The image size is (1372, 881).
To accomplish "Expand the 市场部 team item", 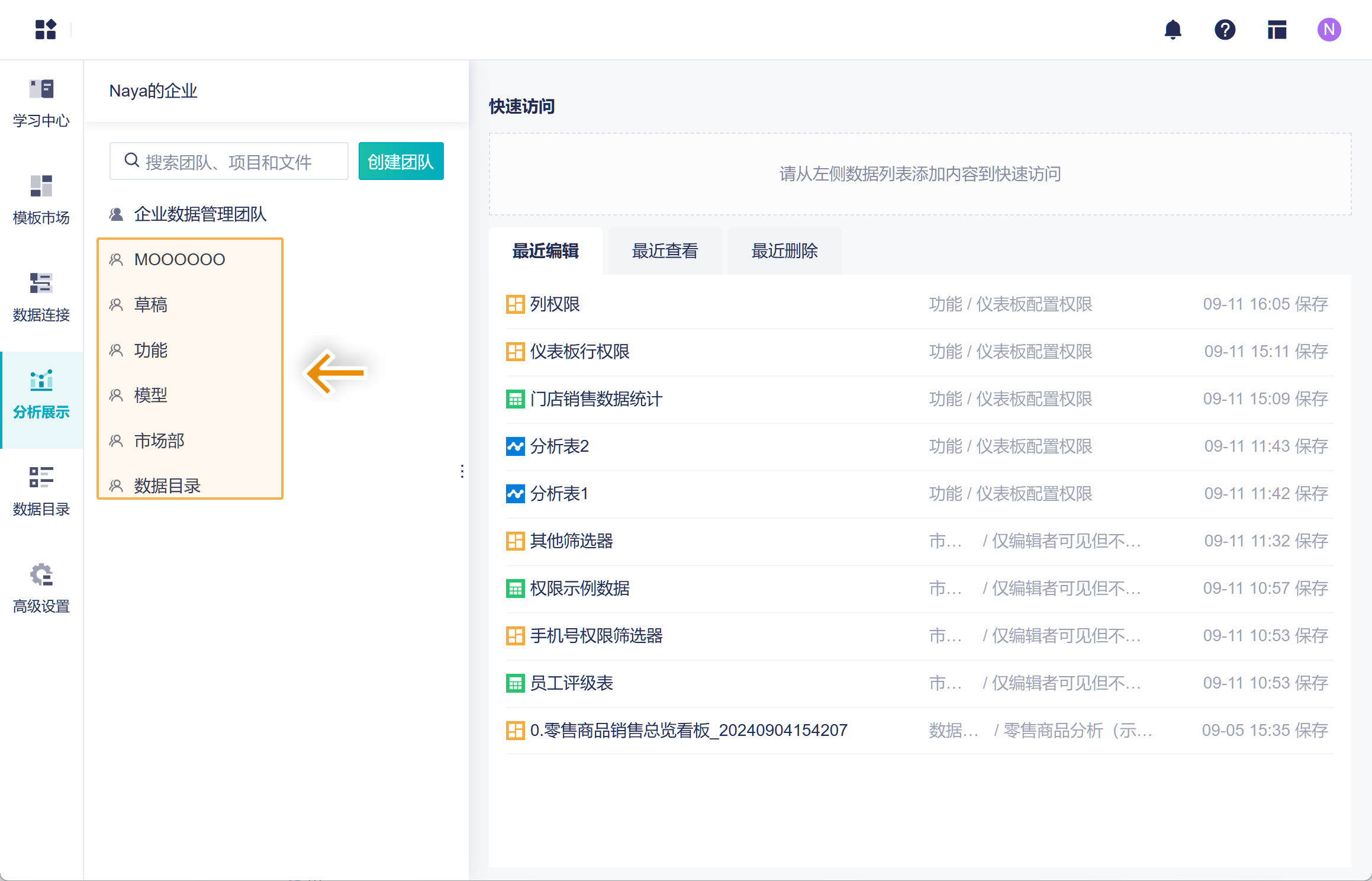I will (159, 440).
